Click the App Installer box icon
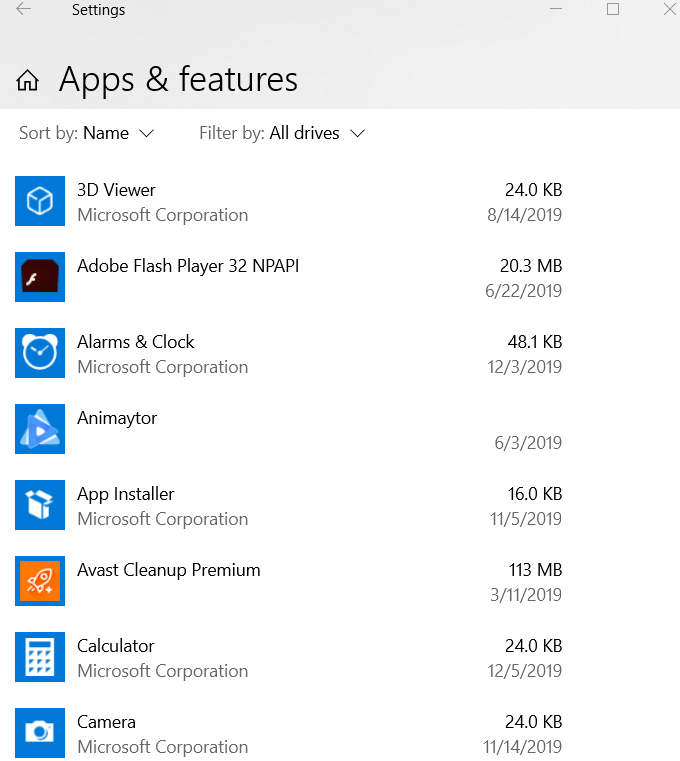The height and width of the screenshot is (761, 680). pos(40,505)
